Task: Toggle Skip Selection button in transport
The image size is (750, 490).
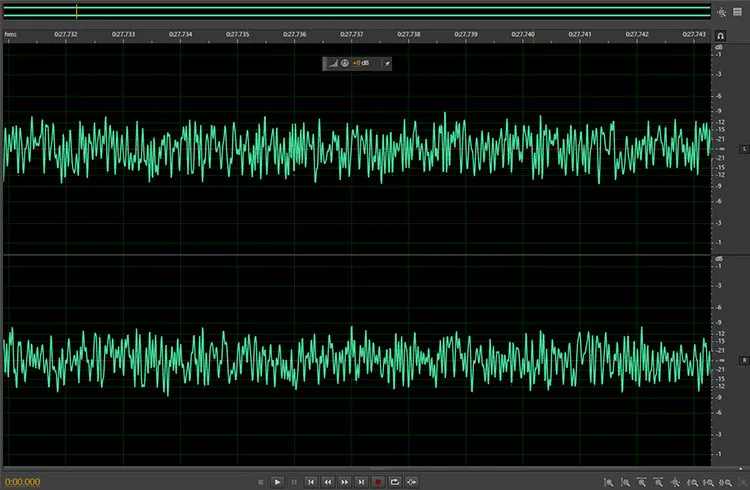Action: (412, 482)
